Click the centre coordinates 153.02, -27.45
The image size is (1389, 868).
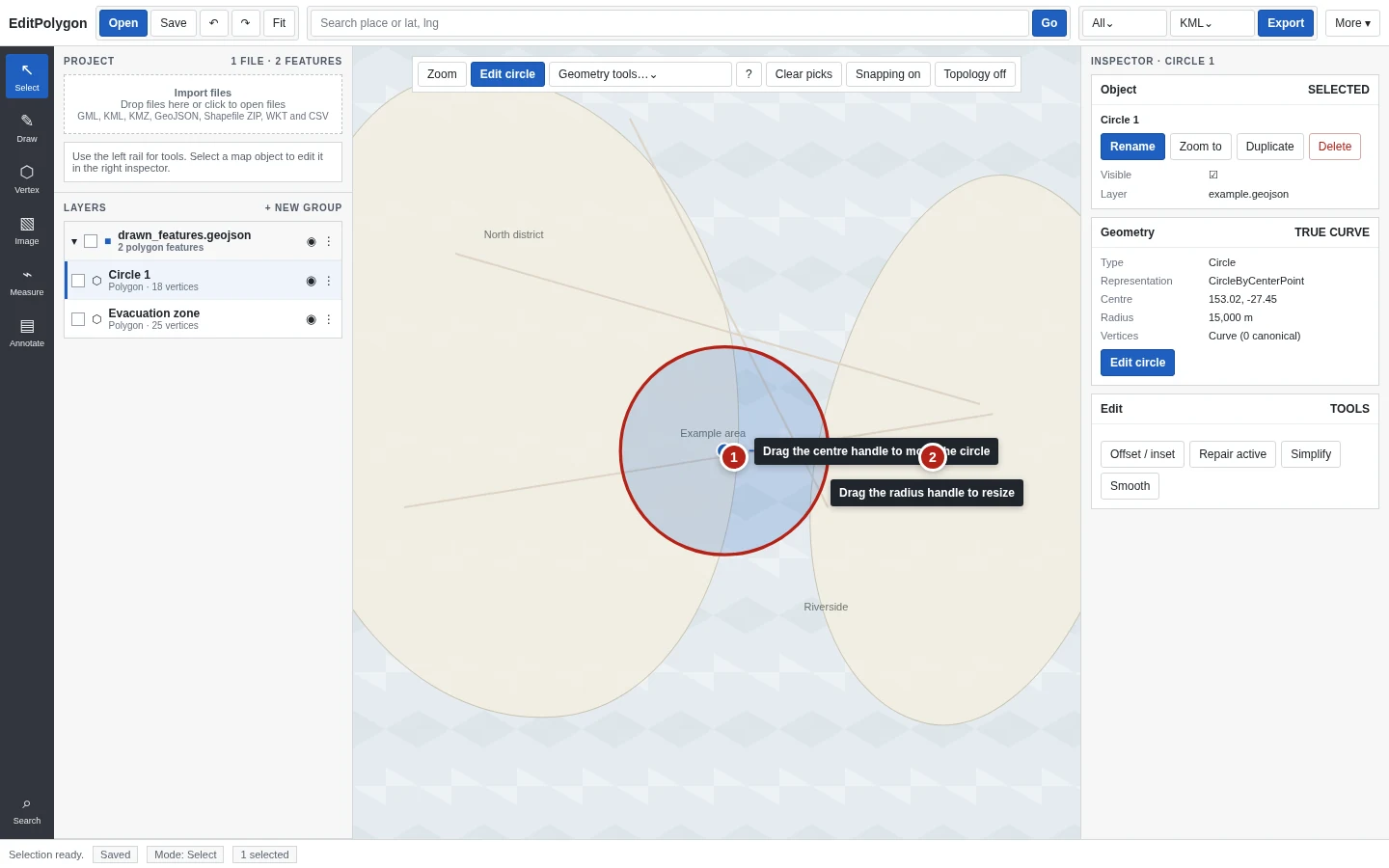(1242, 299)
